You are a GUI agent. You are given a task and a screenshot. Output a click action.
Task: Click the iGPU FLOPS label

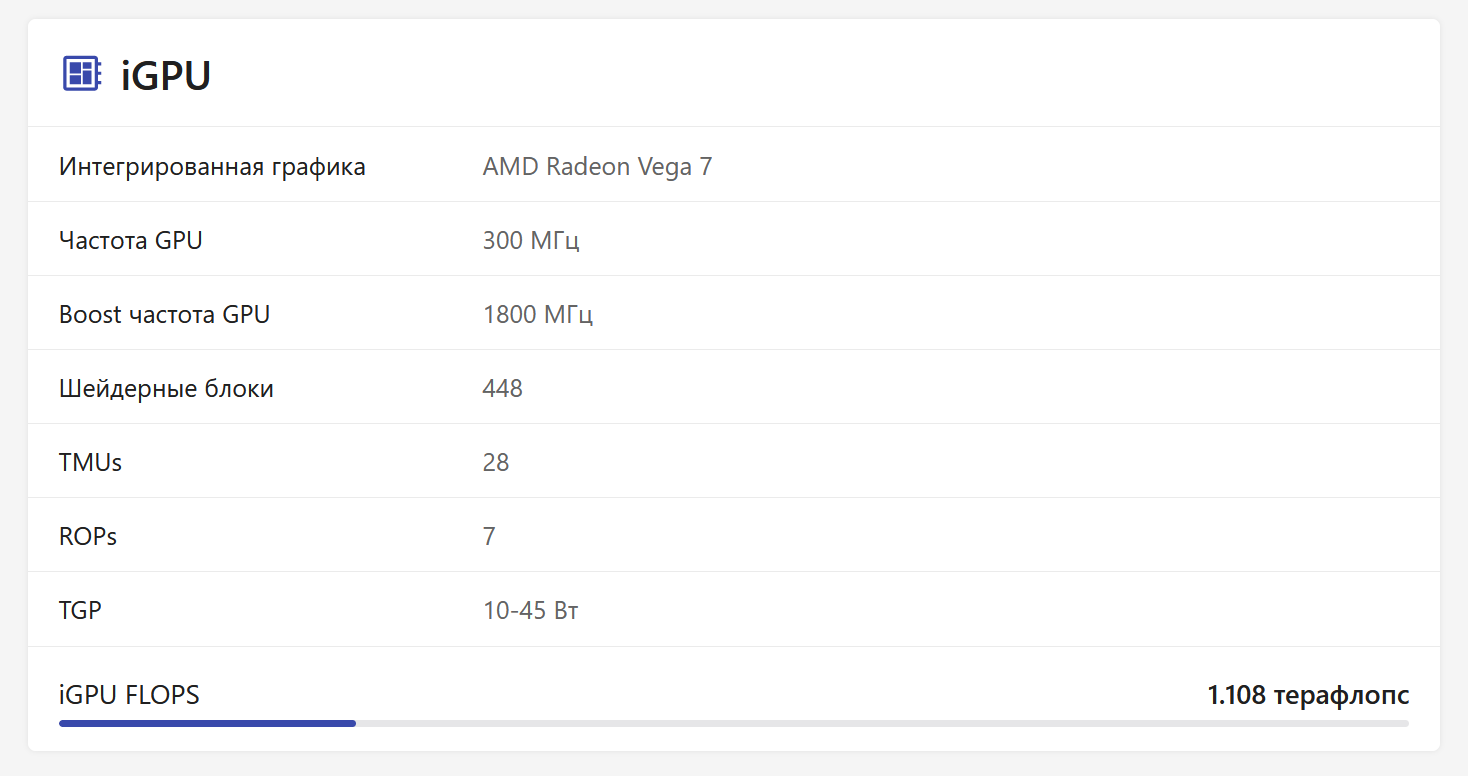pyautogui.click(x=129, y=695)
